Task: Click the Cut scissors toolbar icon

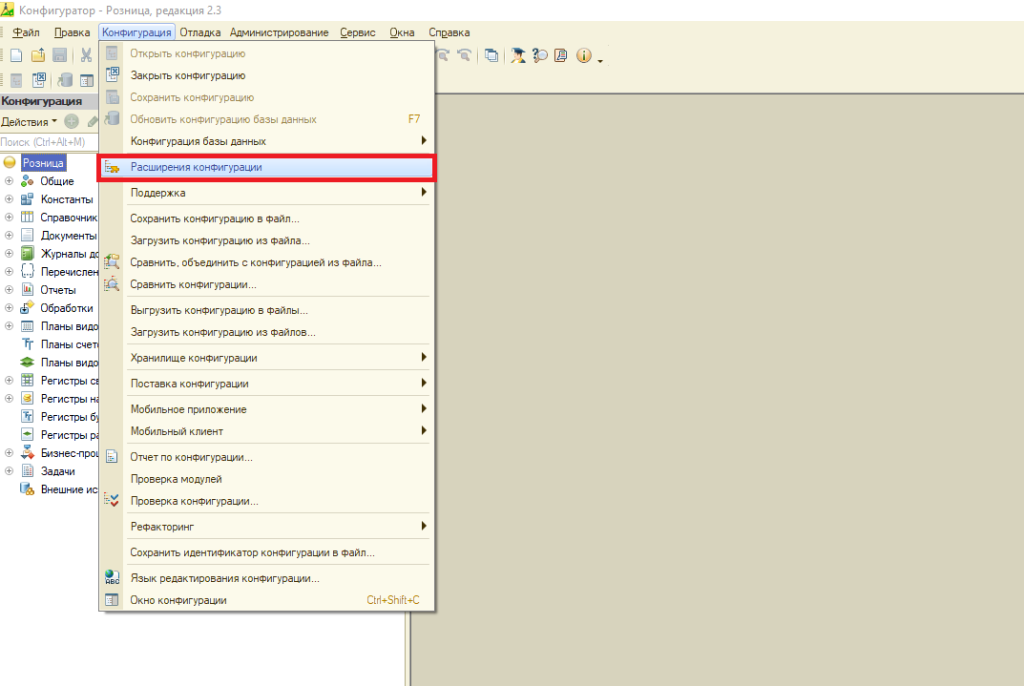Action: click(x=86, y=56)
